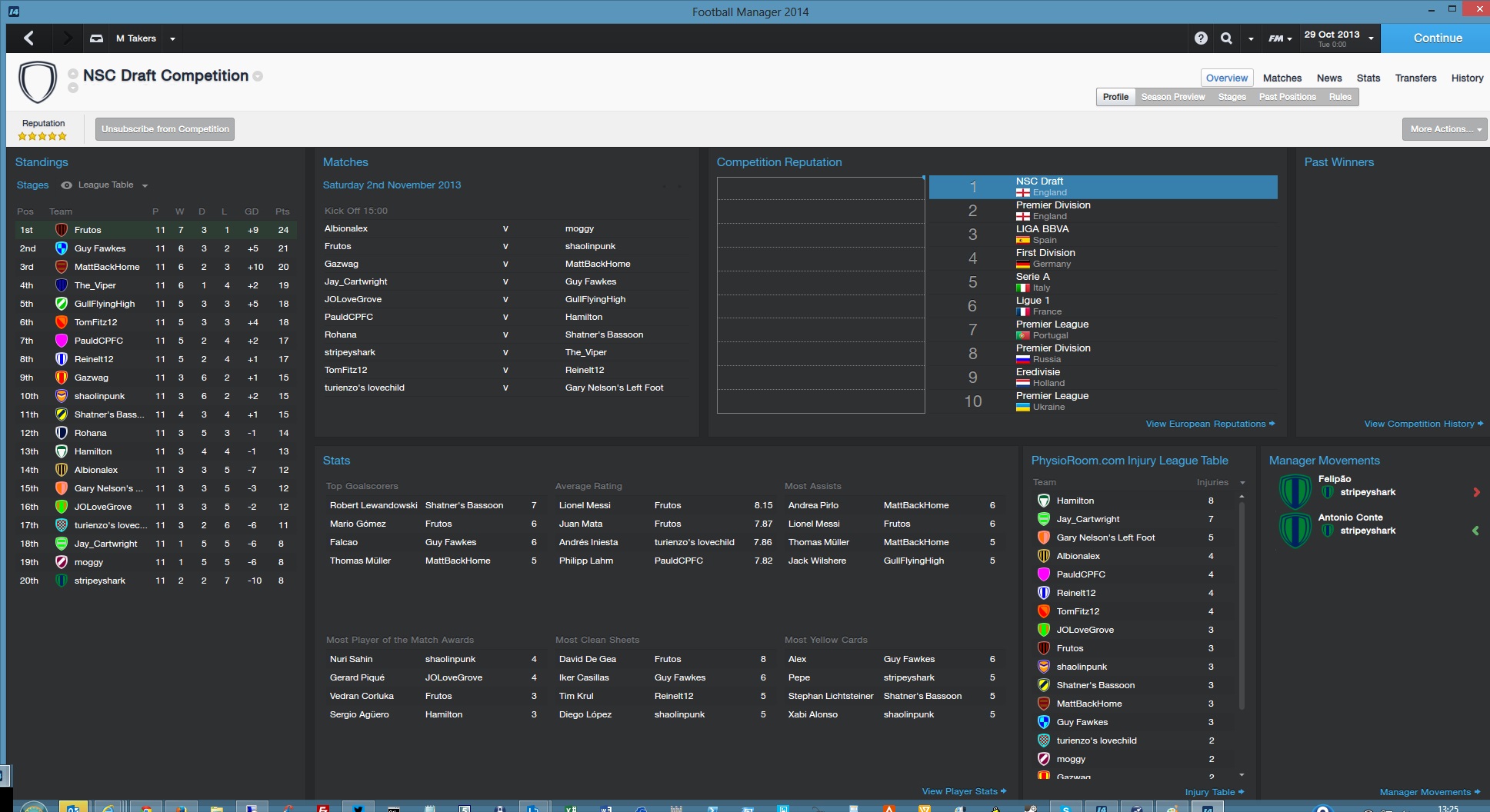The image size is (1490, 812).
Task: Open View Competition History link
Action: click(x=1424, y=424)
